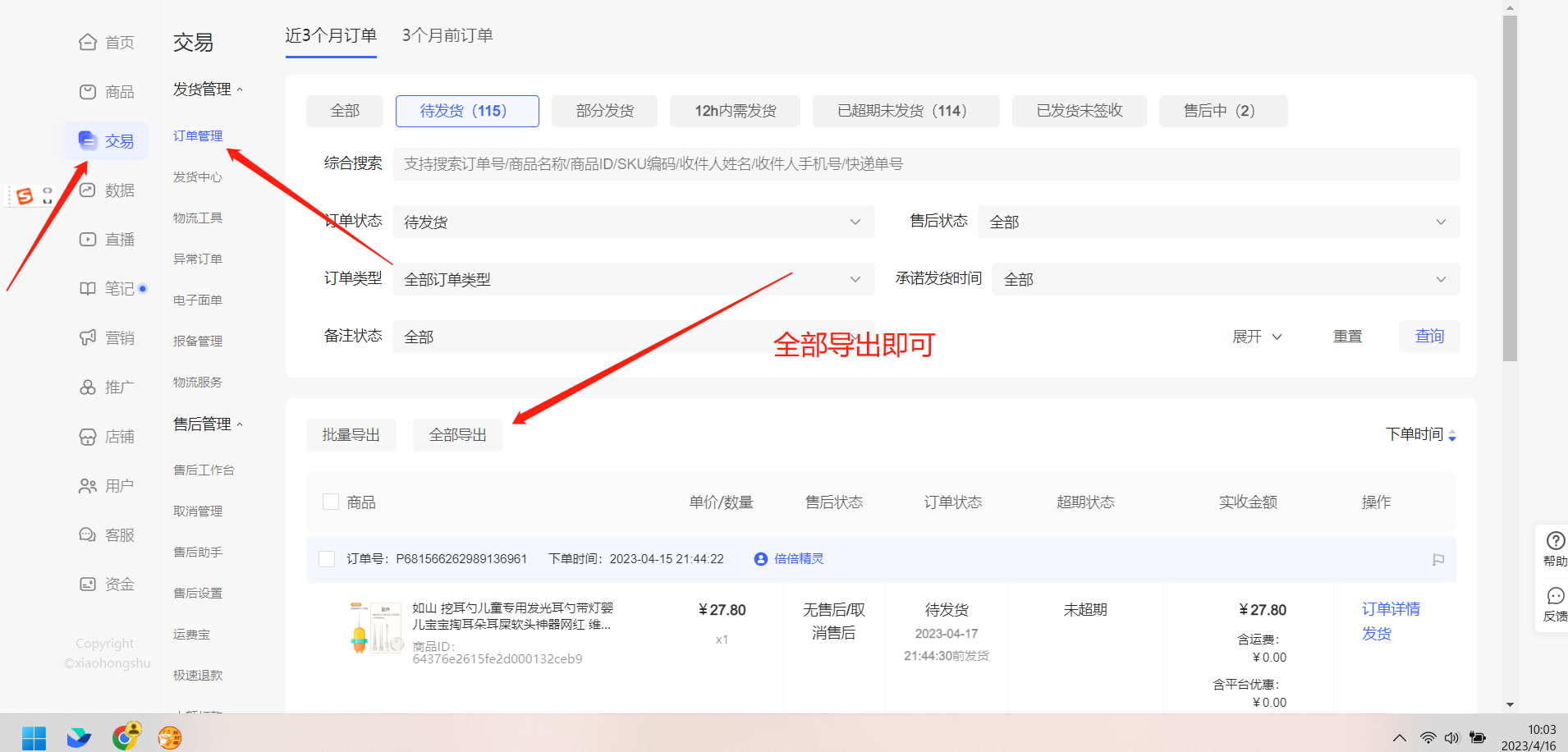Expand more filters with 展开

click(x=1256, y=337)
